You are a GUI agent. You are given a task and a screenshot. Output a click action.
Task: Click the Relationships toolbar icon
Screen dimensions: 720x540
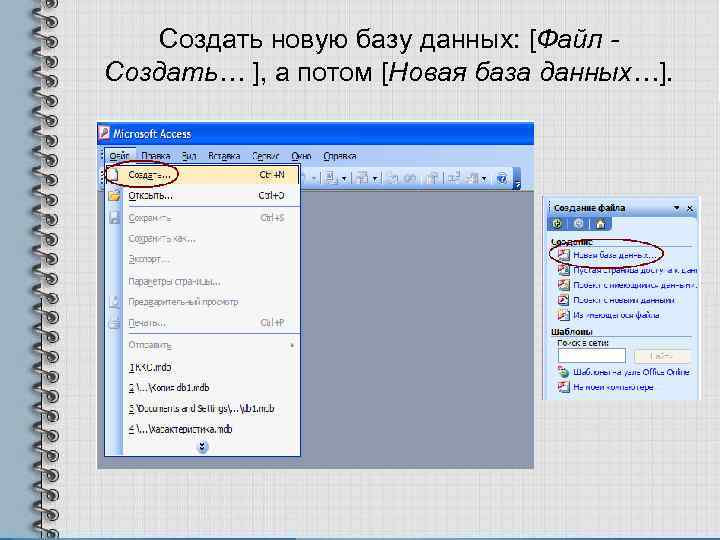click(454, 178)
